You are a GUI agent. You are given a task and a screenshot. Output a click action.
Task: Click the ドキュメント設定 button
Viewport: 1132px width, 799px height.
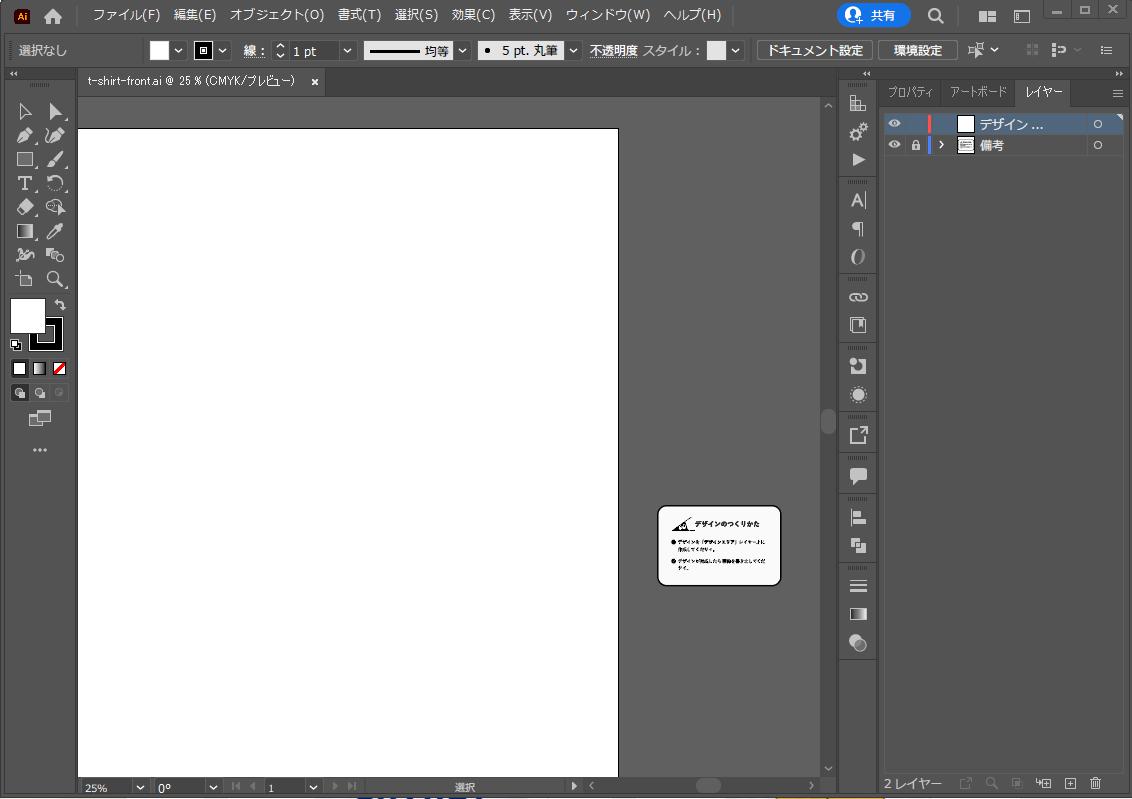coord(814,51)
